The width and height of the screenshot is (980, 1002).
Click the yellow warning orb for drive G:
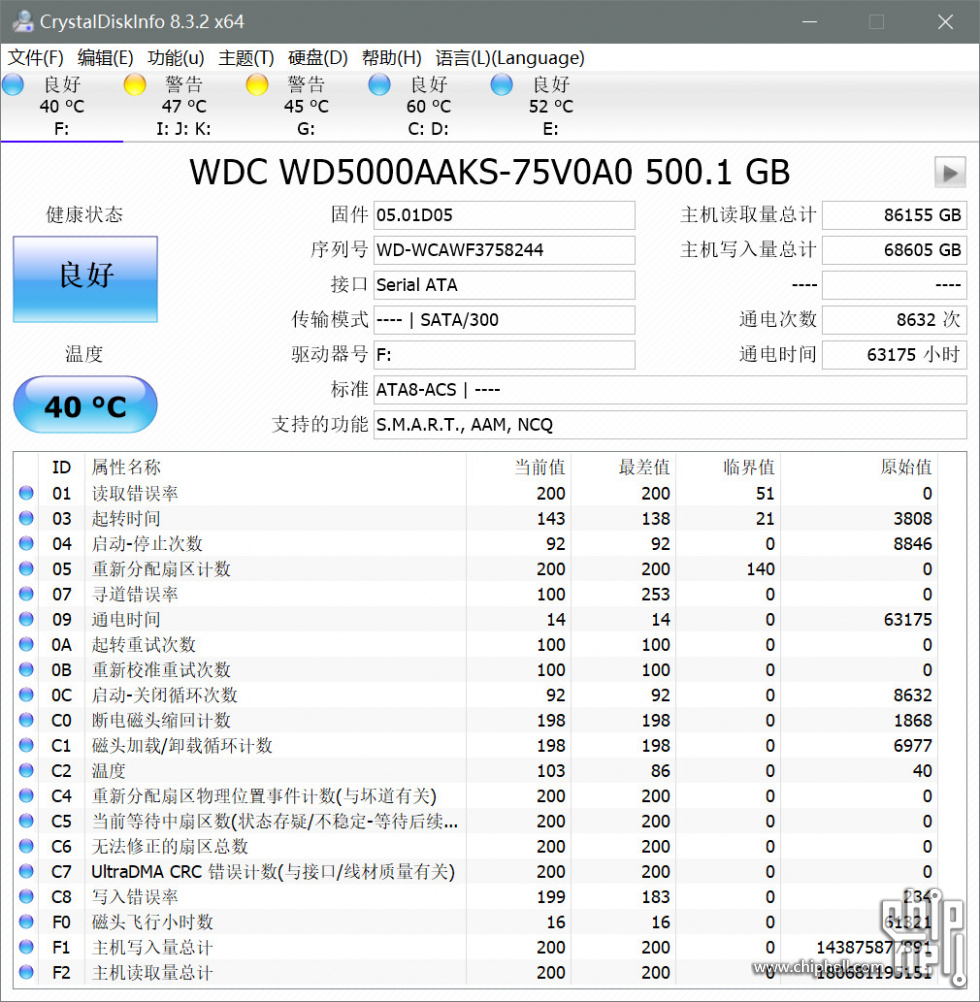click(257, 84)
